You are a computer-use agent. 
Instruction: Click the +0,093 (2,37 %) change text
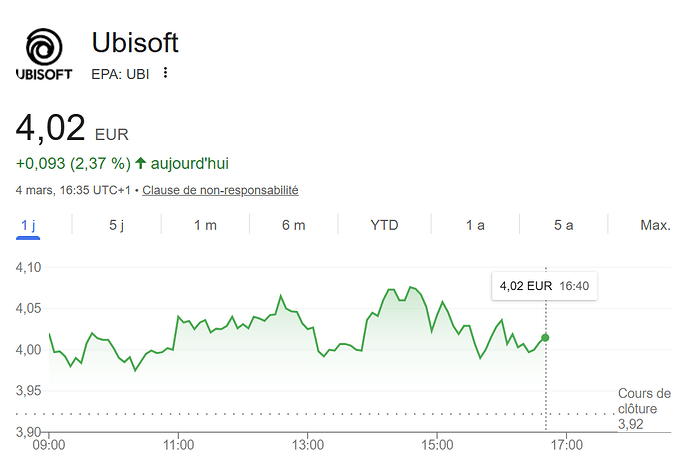coord(72,163)
